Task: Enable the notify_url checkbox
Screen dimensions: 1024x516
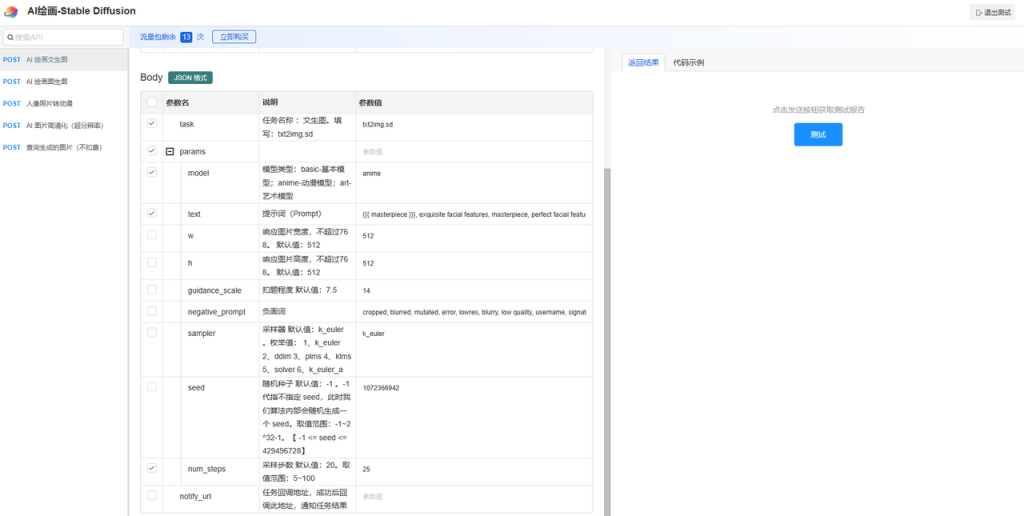Action: [152, 495]
